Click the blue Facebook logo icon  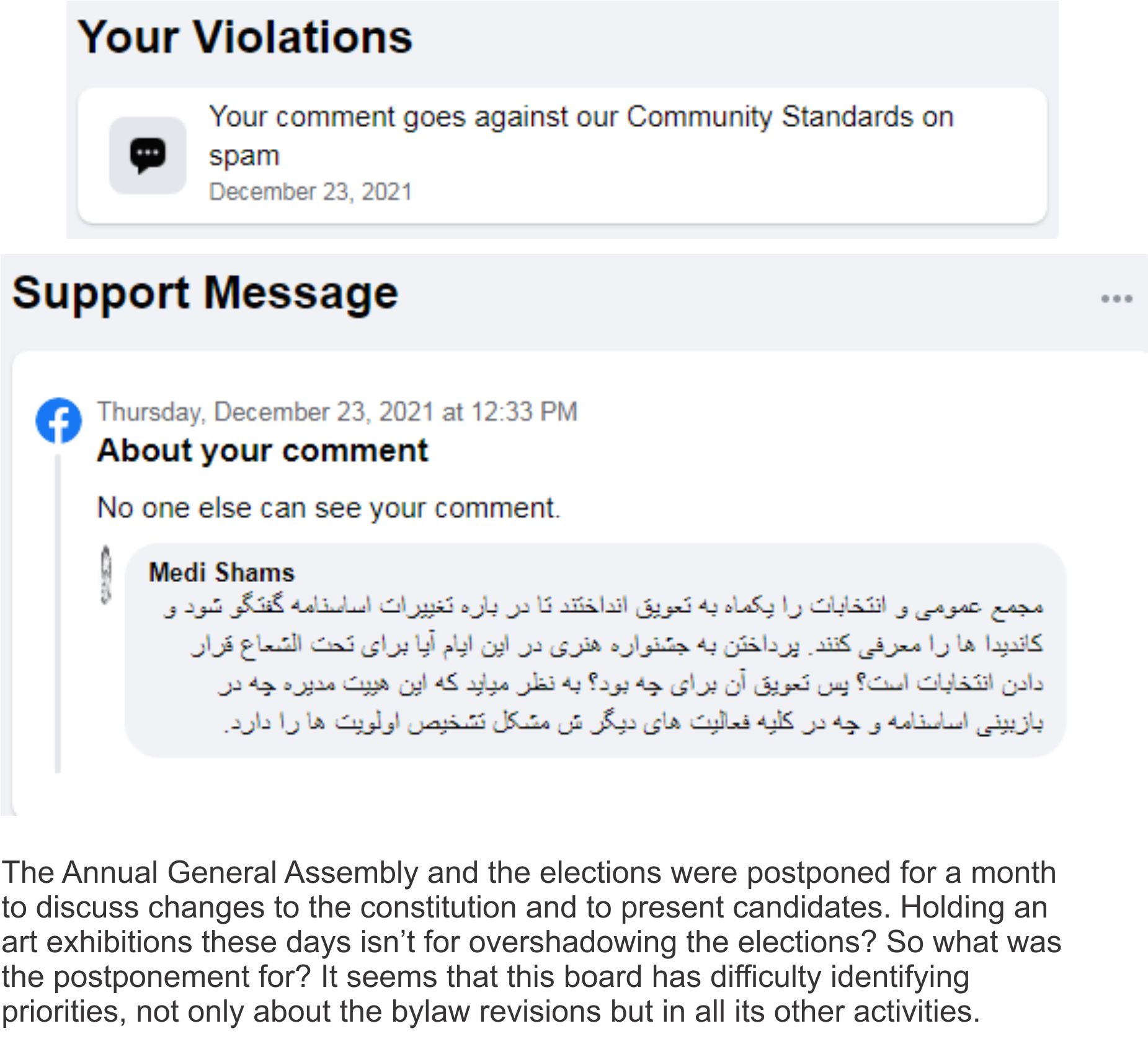(x=58, y=420)
